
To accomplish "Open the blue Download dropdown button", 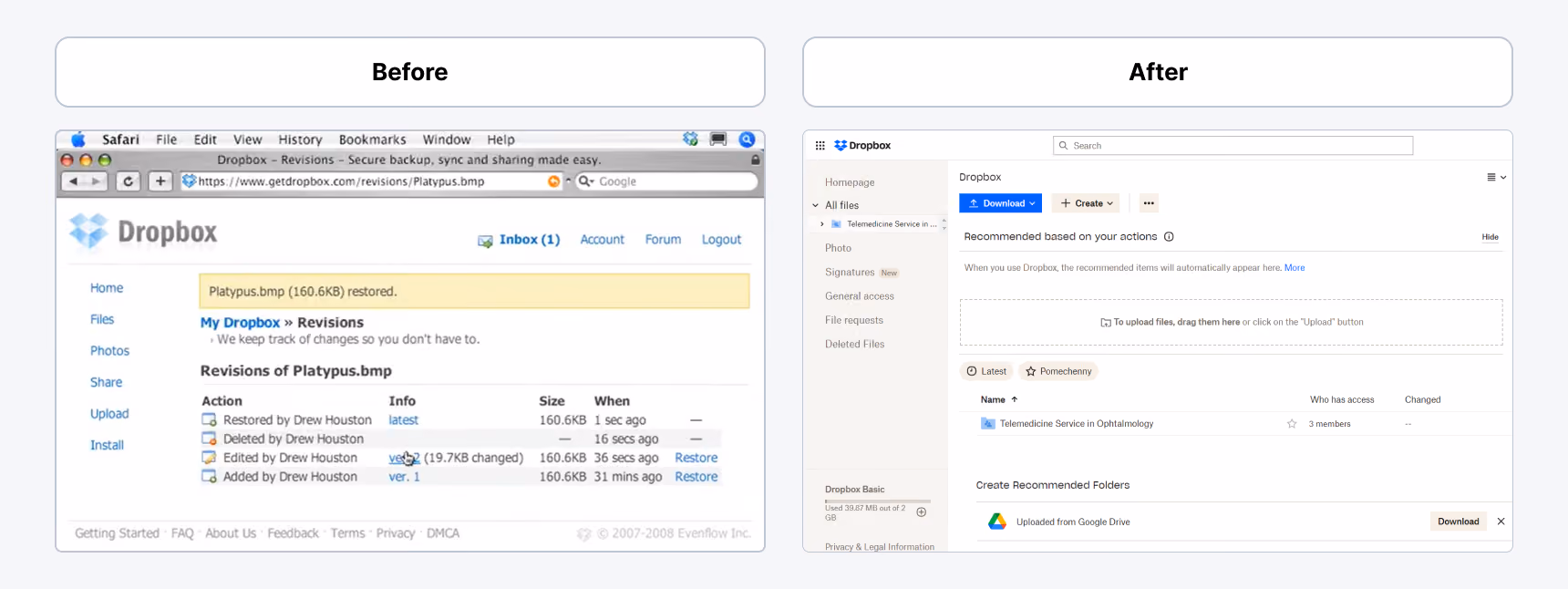I will pyautogui.click(x=1000, y=203).
